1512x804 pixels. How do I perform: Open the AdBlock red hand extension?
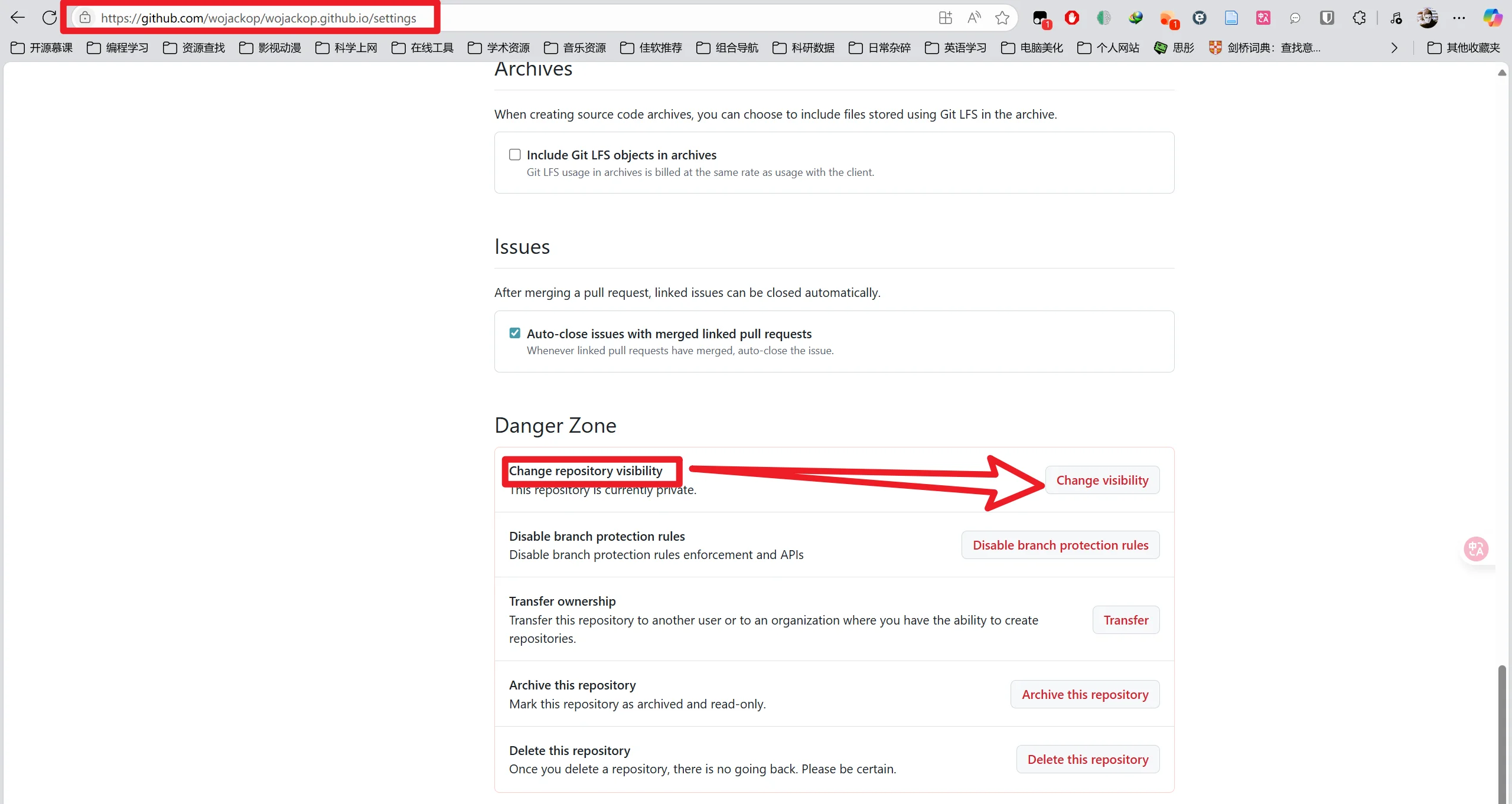coord(1072,18)
